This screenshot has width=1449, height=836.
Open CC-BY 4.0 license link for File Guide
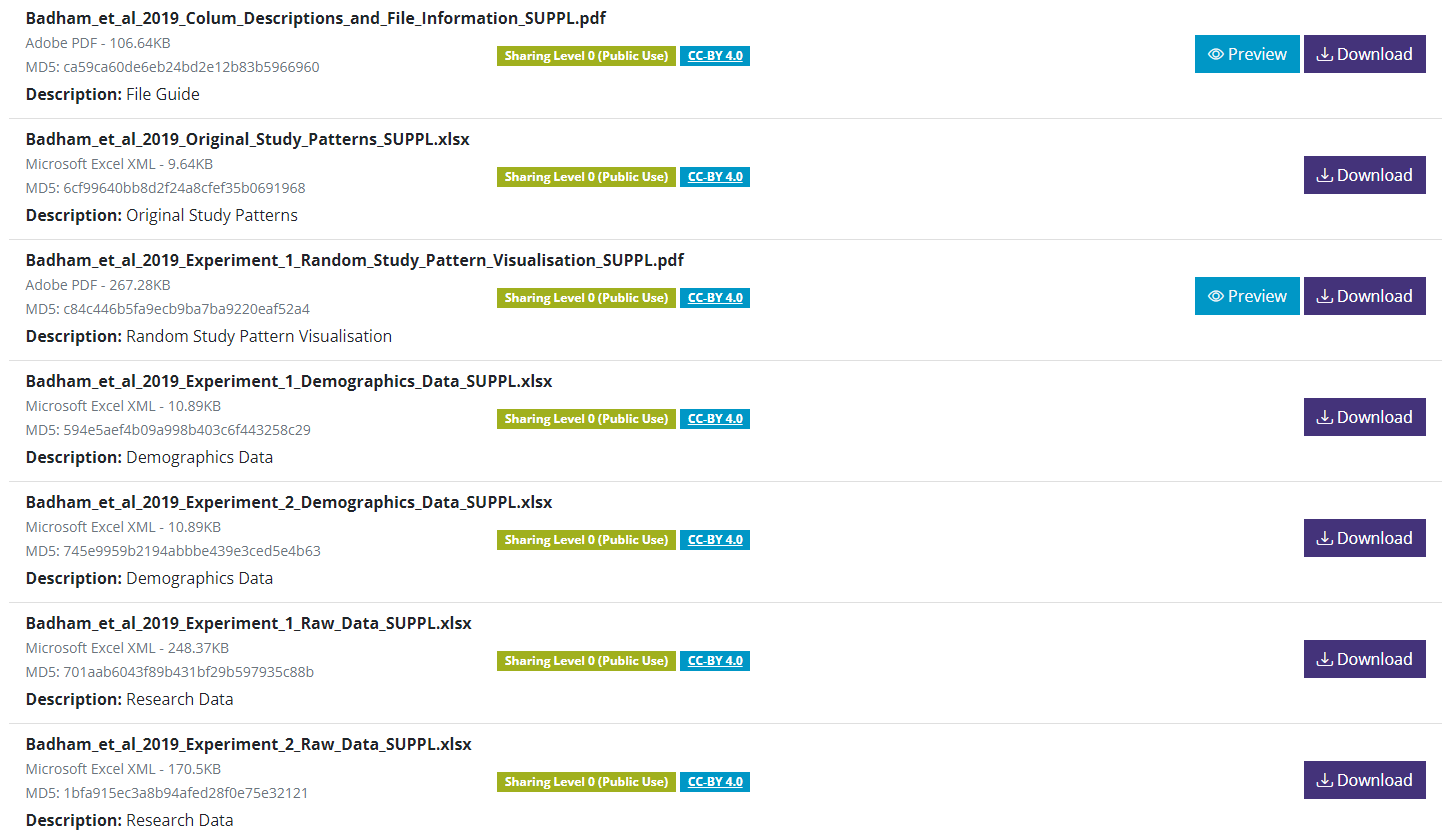pos(715,56)
